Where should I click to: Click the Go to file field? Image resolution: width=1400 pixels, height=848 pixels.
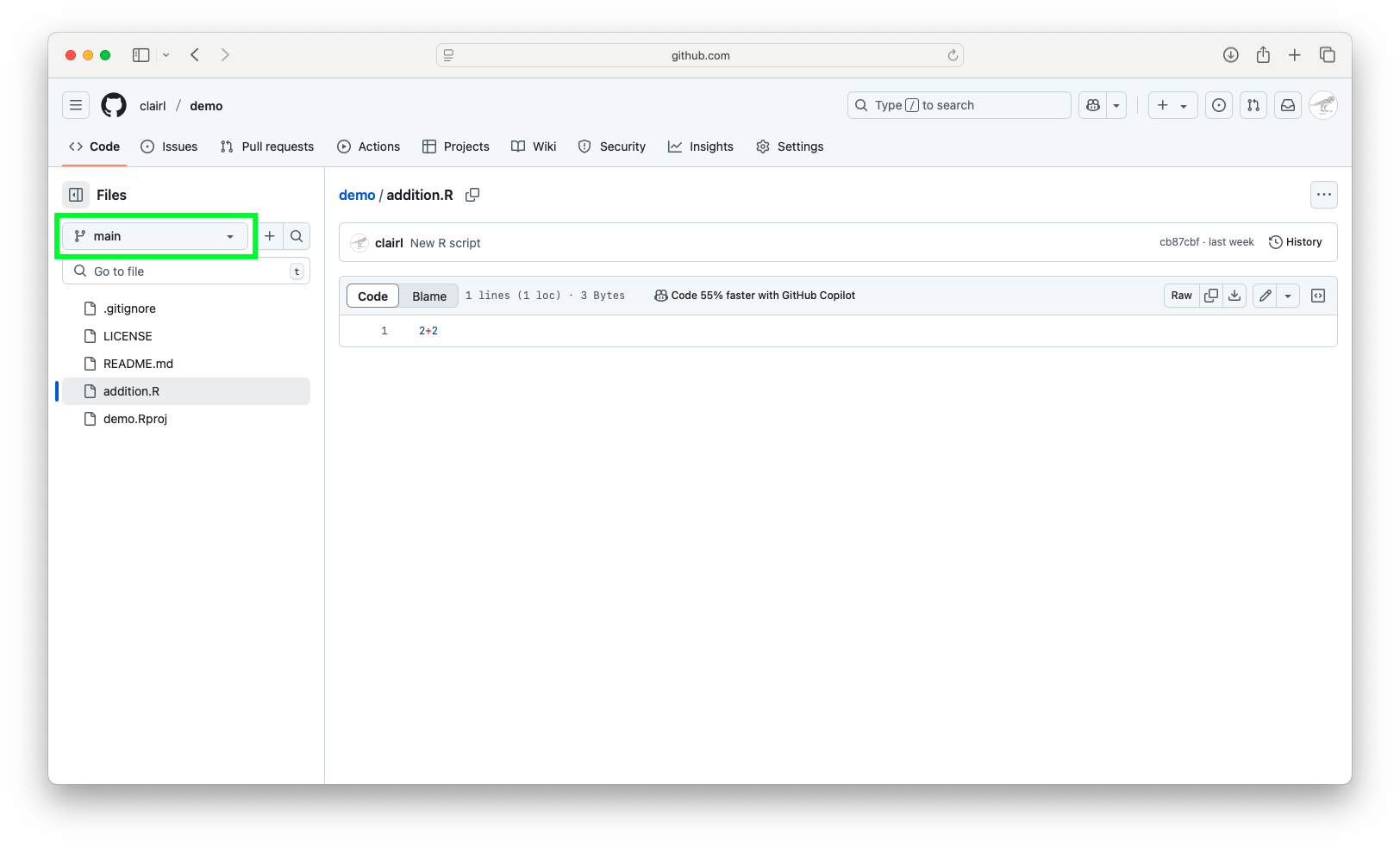185,271
